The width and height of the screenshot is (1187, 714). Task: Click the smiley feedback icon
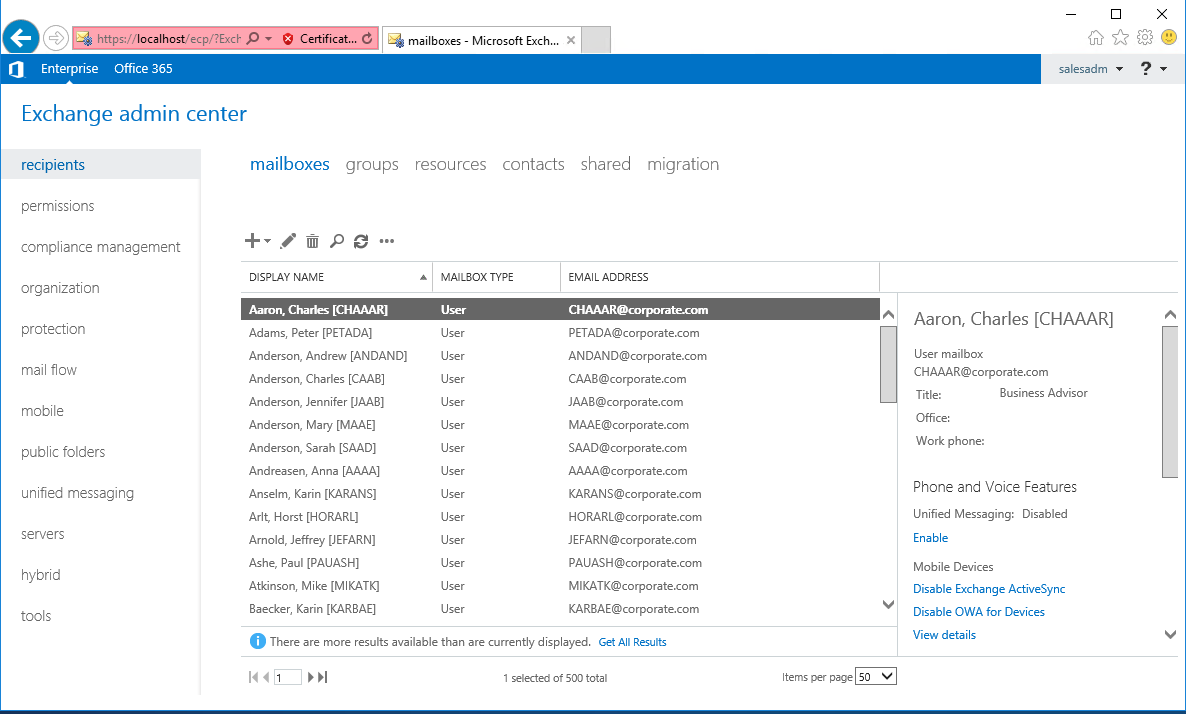1170,36
